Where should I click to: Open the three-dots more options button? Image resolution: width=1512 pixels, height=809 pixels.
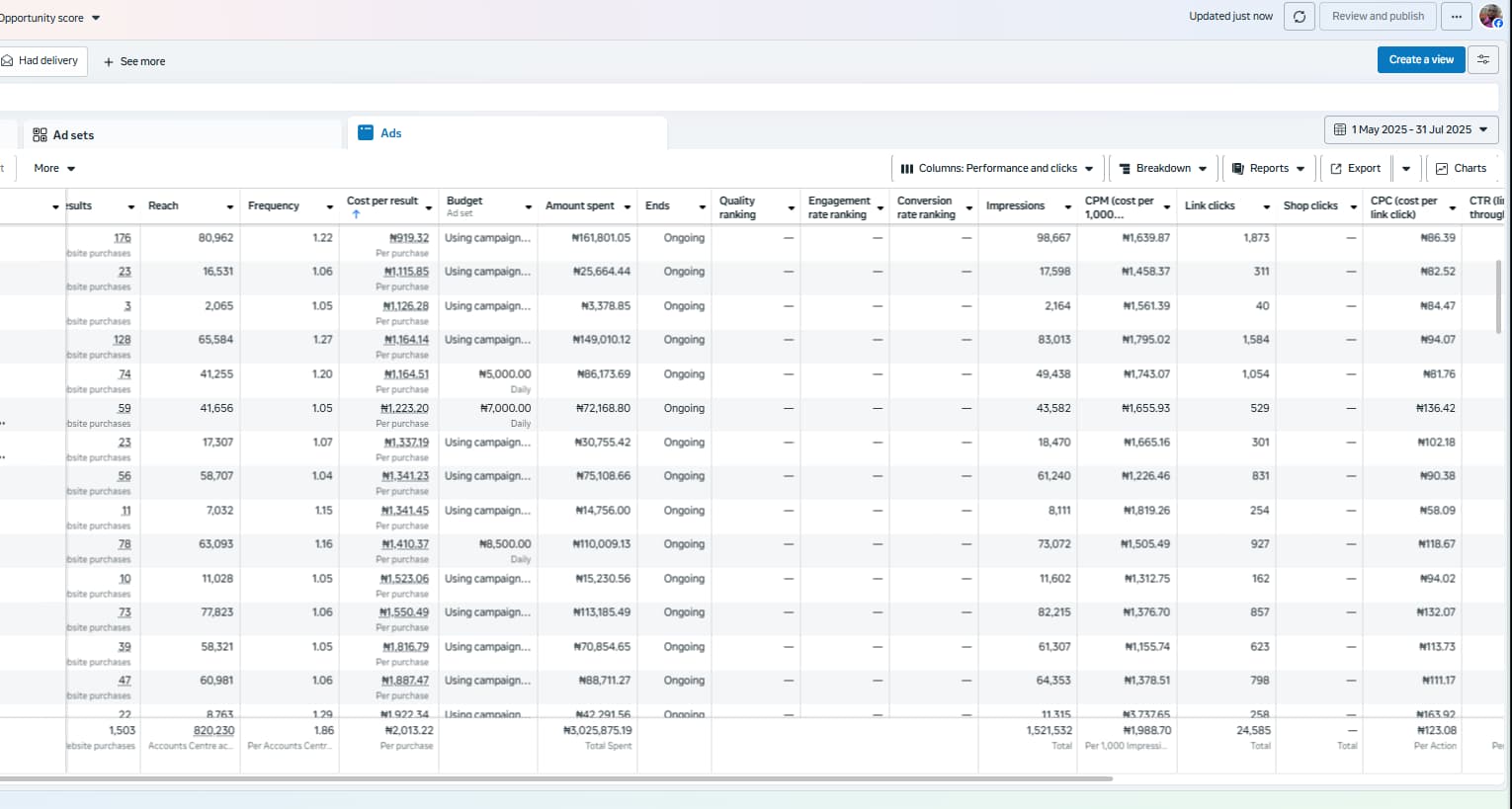pos(1456,17)
